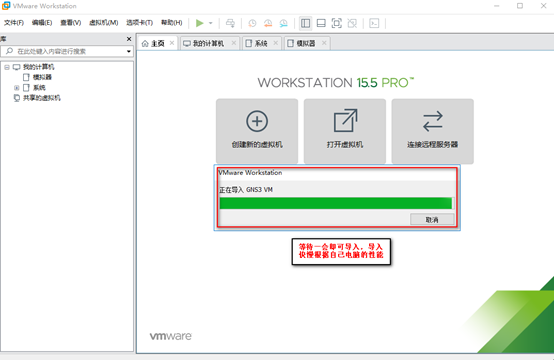Image resolution: width=554 pixels, height=360 pixels.
Task: Open the 帮助(H) menu
Action: pos(172,23)
